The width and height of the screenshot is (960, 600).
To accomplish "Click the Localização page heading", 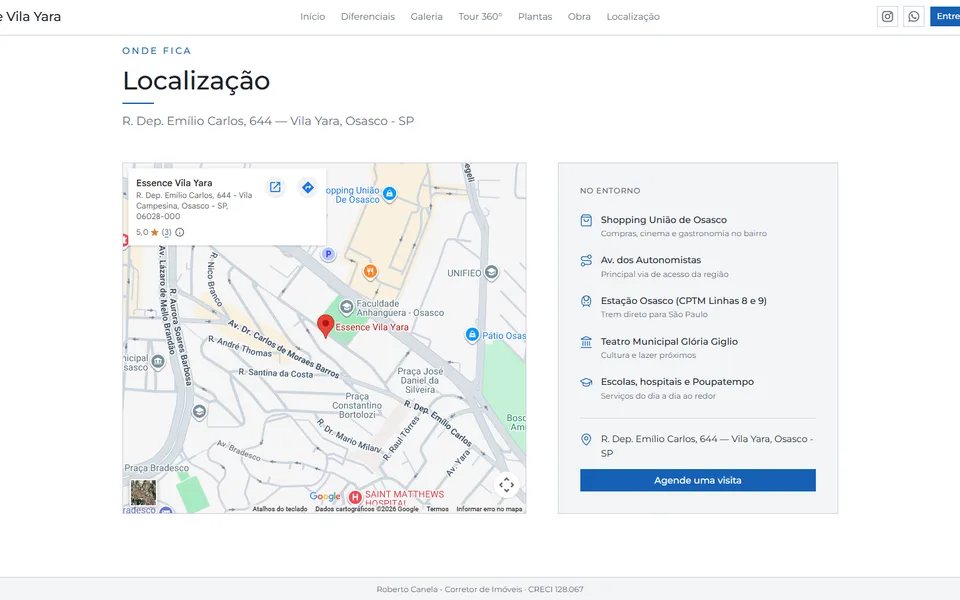I will click(x=196, y=81).
